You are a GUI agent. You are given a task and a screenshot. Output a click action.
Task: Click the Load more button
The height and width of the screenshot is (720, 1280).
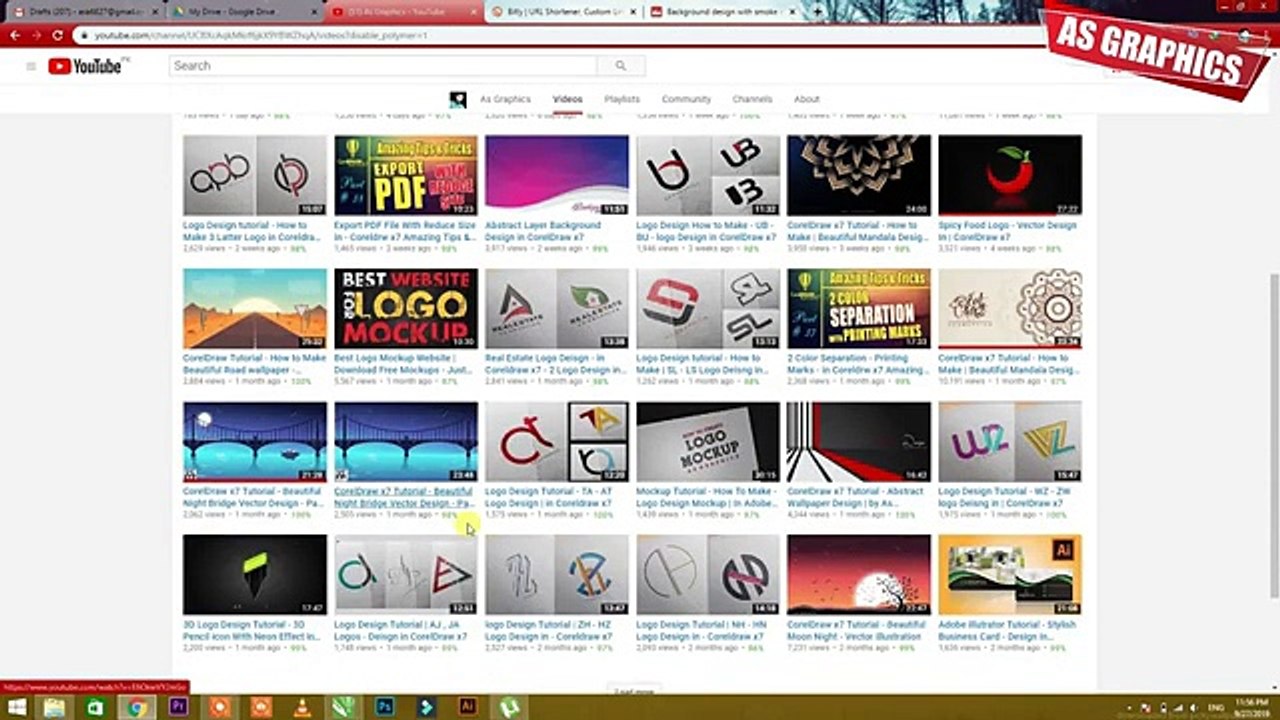[x=634, y=691]
